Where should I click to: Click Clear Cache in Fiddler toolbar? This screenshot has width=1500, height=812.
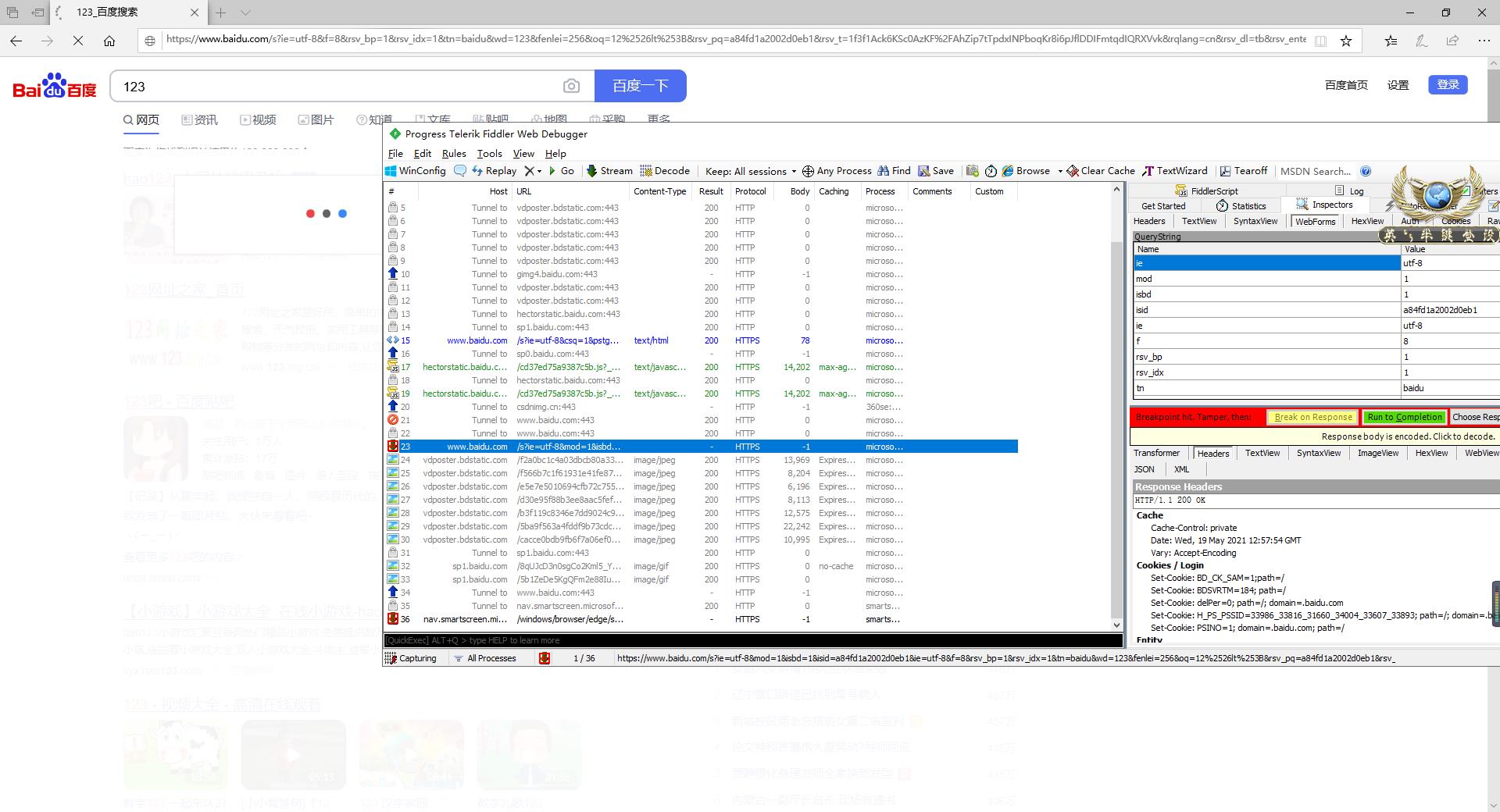[x=1101, y=171]
